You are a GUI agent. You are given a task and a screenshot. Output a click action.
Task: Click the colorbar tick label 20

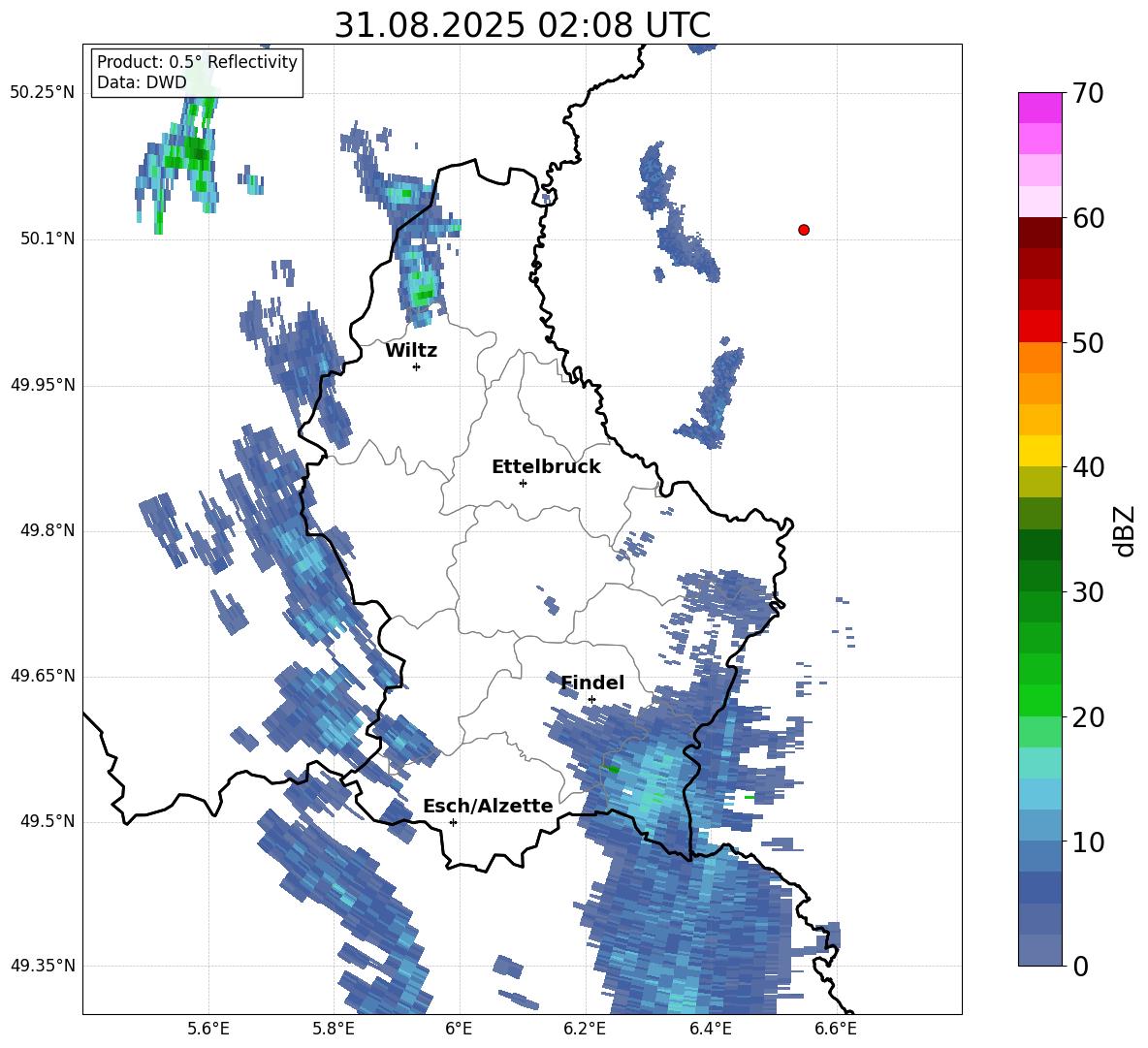[1088, 717]
